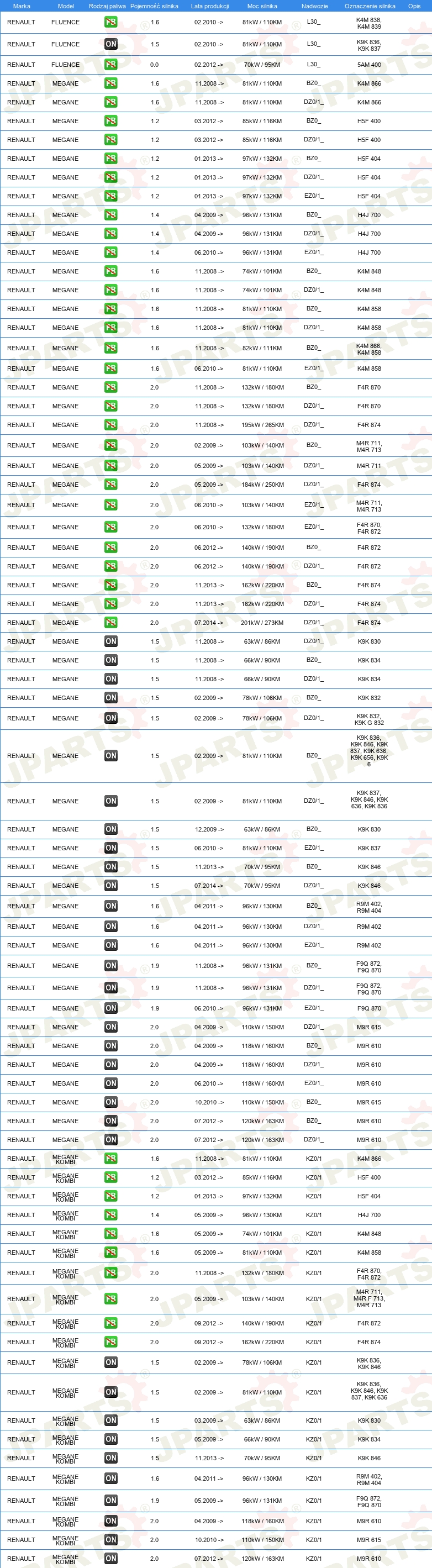Select the power cell 184kW / 250KM
This screenshot has width=432, height=1568.
[262, 485]
